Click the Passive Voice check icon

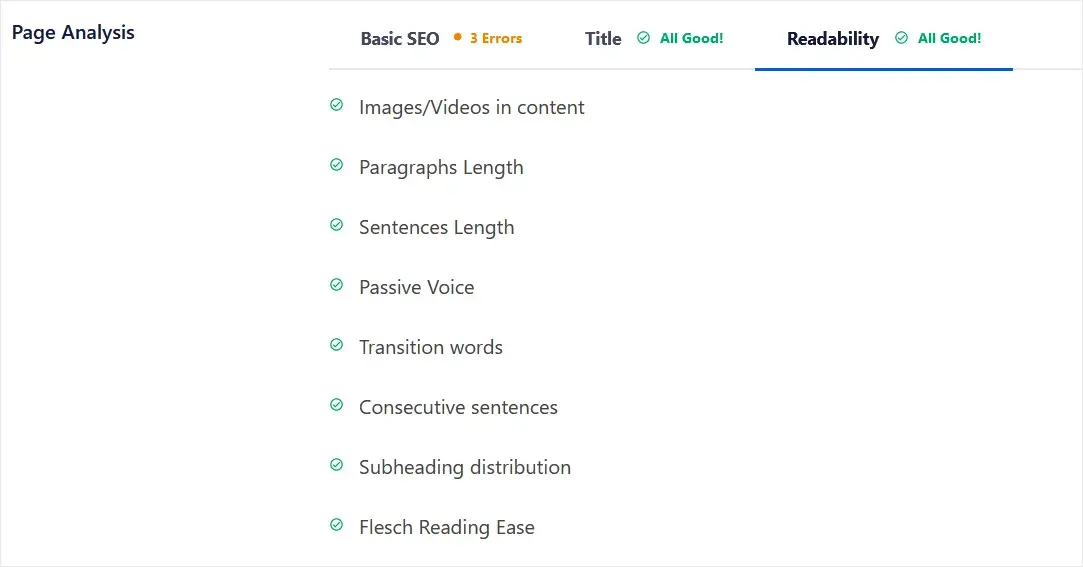pos(336,285)
